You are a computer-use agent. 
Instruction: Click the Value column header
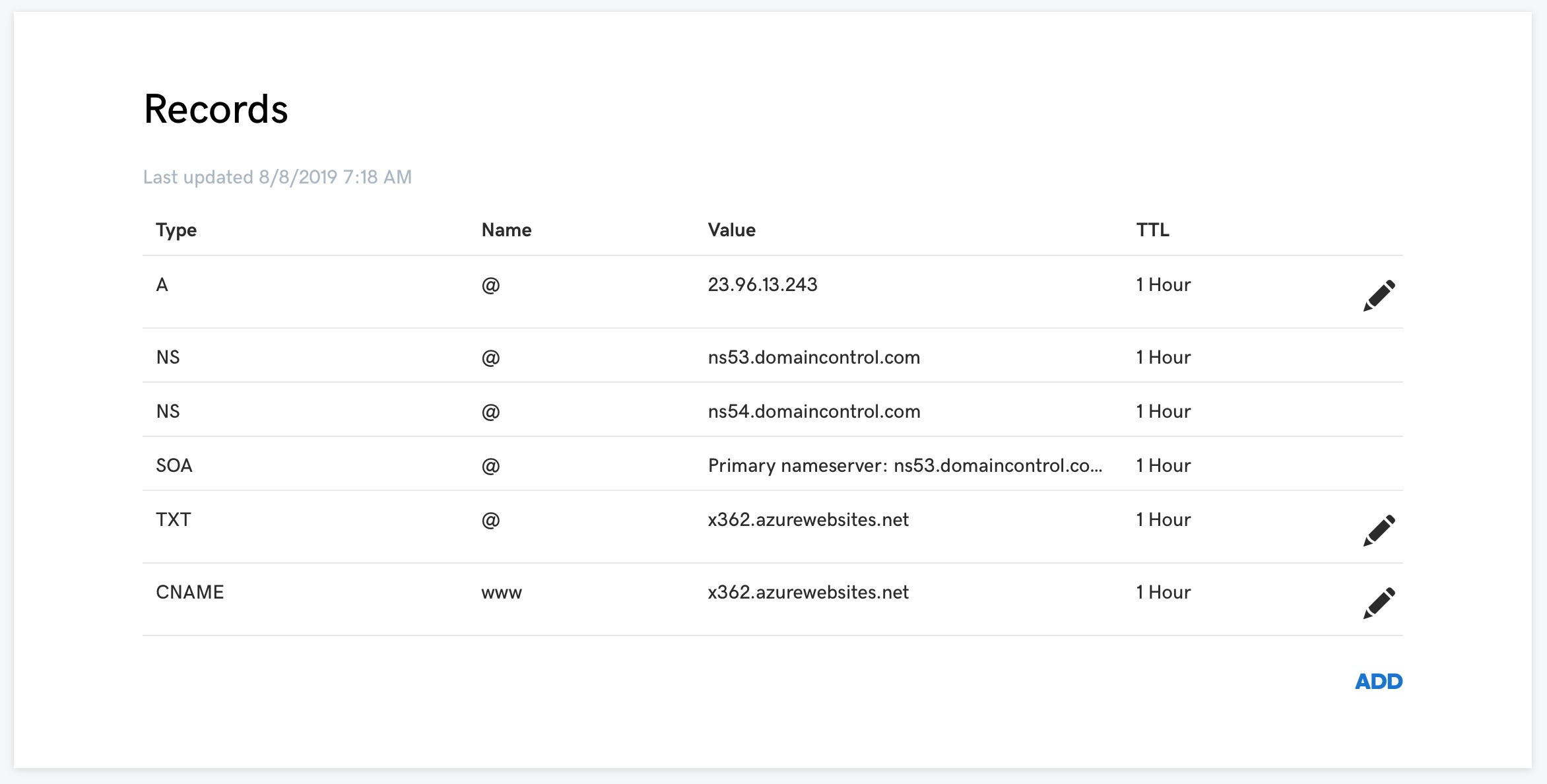click(x=731, y=230)
